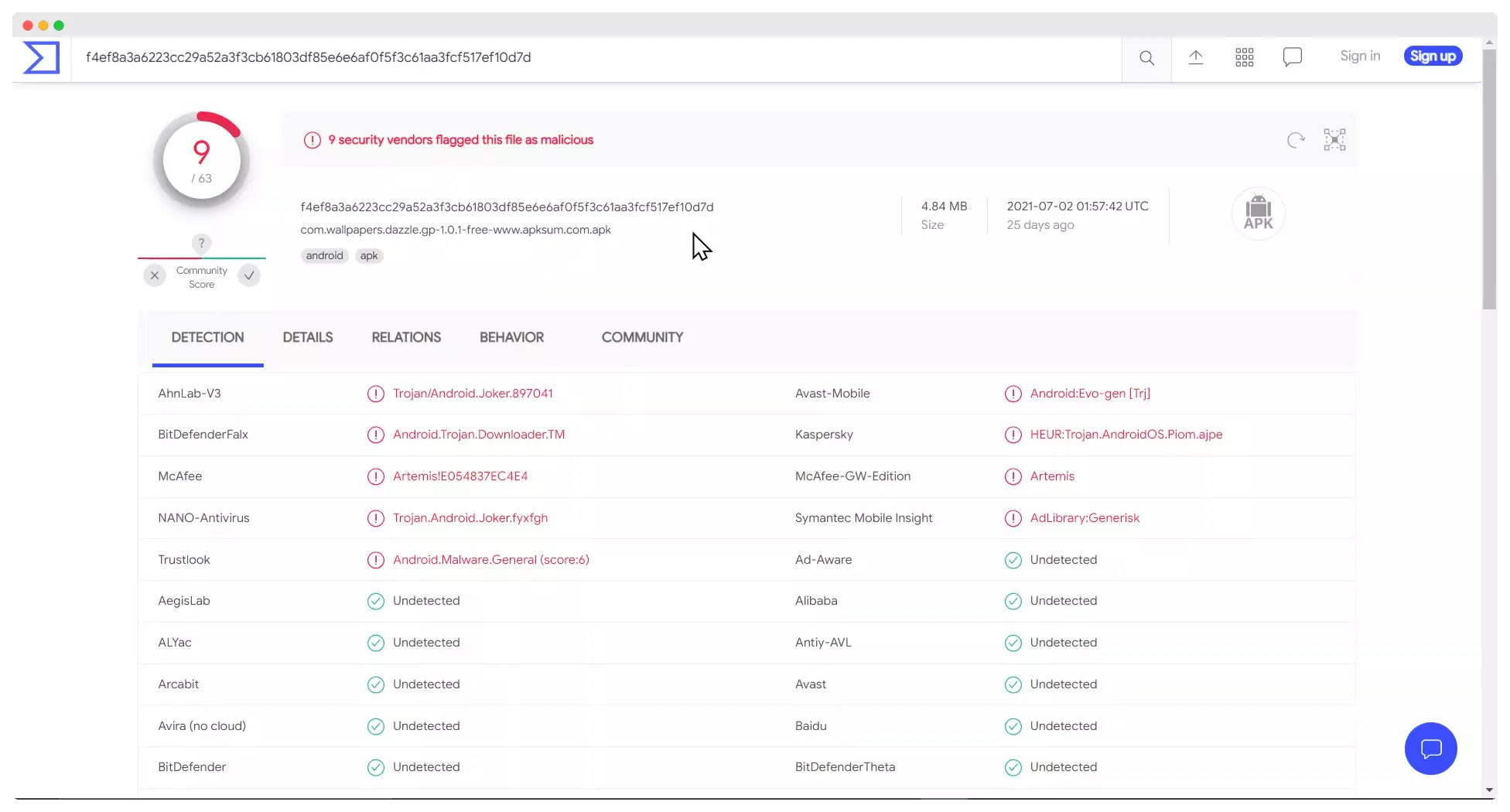The height and width of the screenshot is (812, 1510).
Task: Click the community score bar
Action: click(201, 258)
